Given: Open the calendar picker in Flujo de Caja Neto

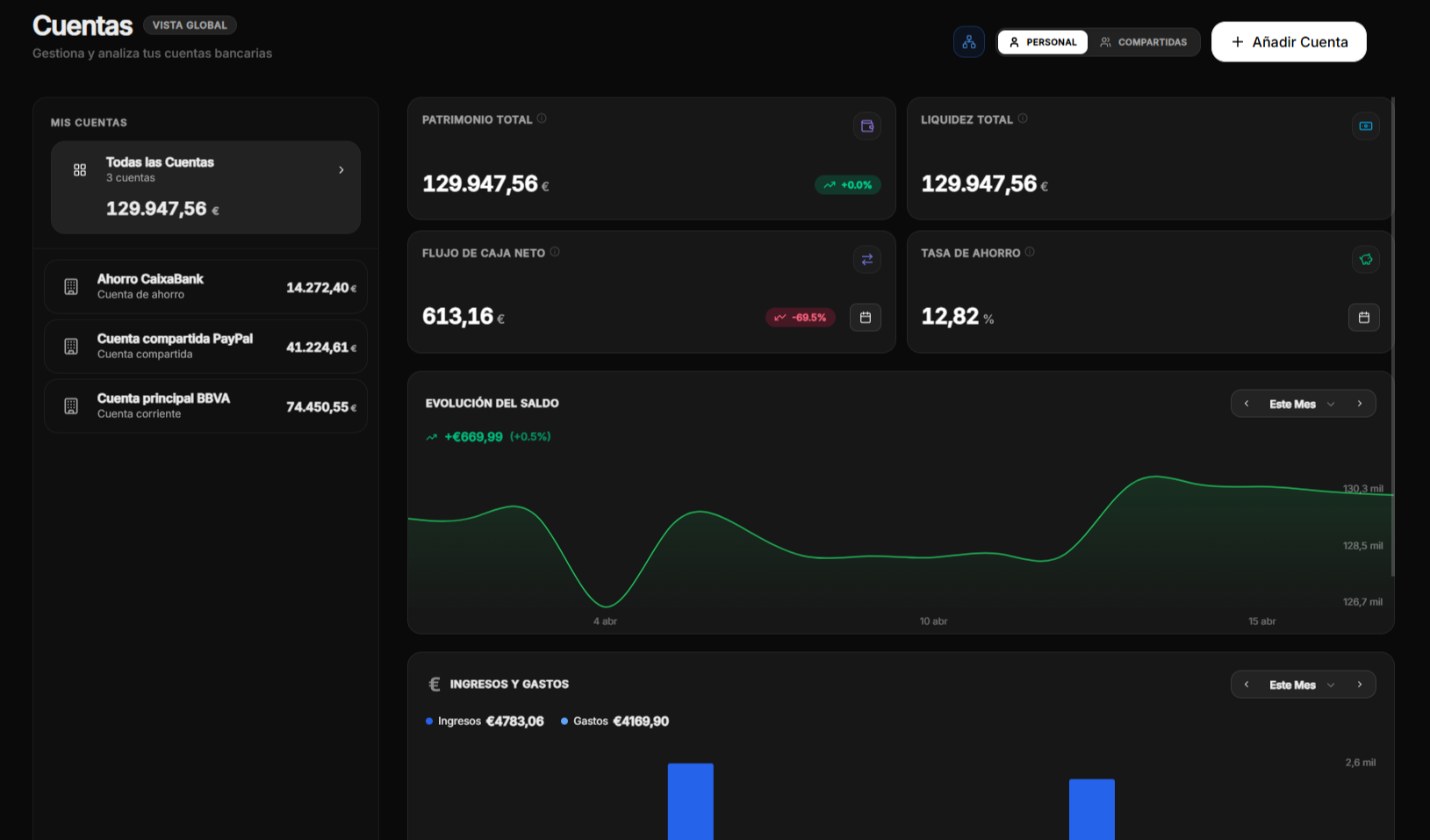Looking at the screenshot, I should 866,317.
